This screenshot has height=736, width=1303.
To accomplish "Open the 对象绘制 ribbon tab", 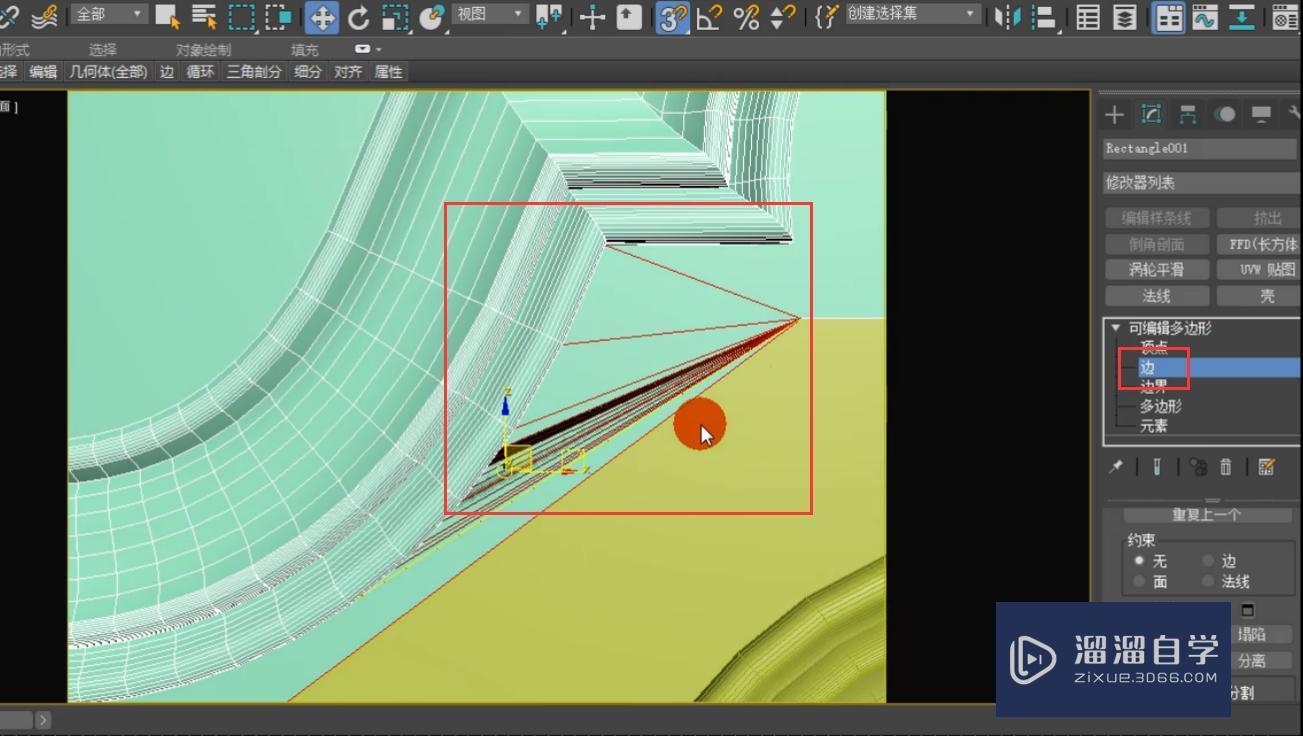I will (x=203, y=49).
